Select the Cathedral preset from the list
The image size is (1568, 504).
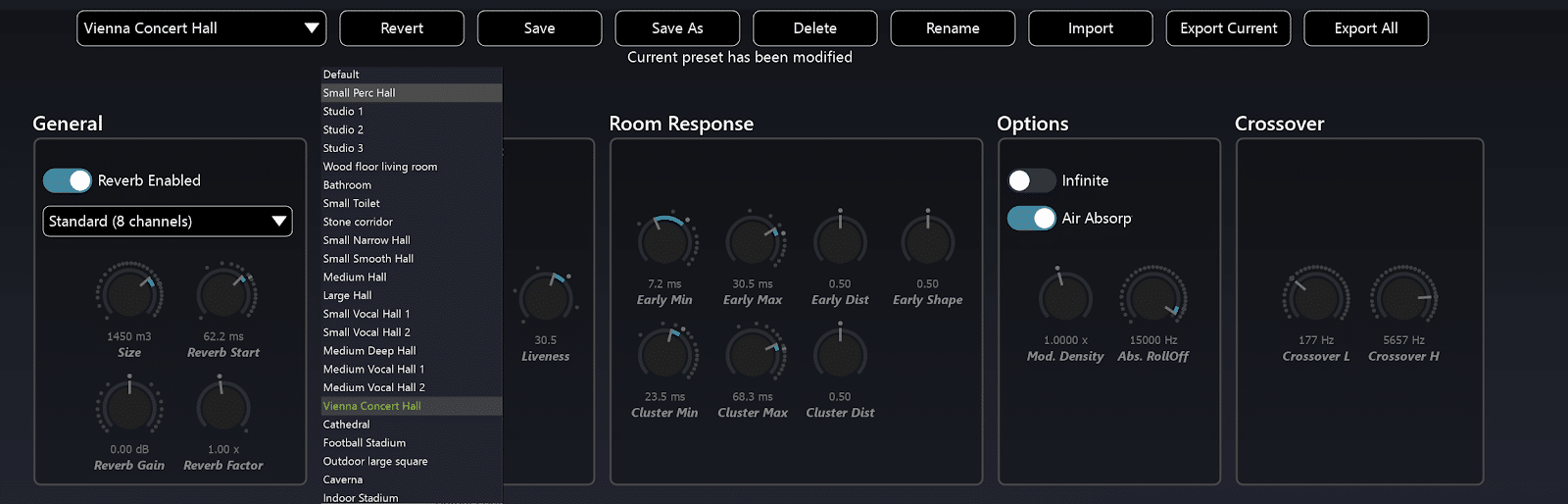pos(347,425)
